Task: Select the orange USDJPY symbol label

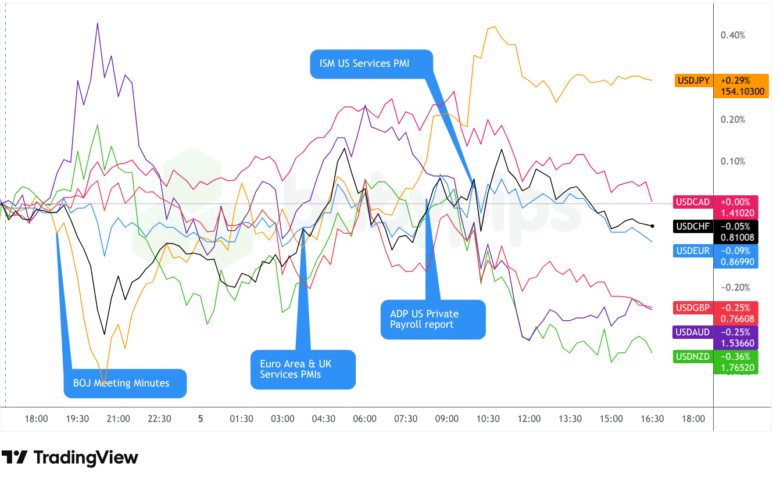Action: pos(693,78)
